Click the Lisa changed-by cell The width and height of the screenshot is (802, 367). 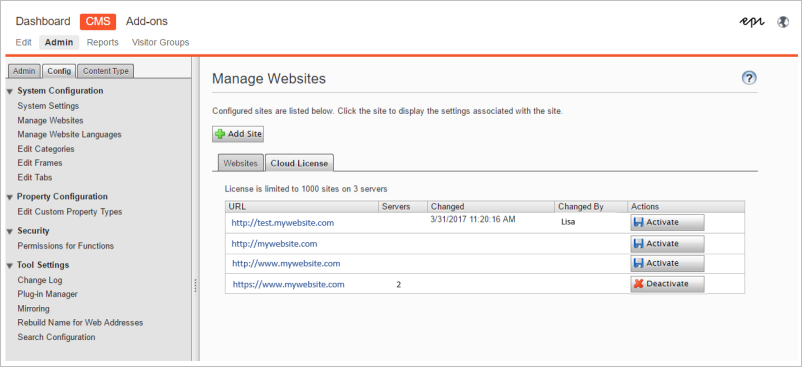click(x=568, y=223)
